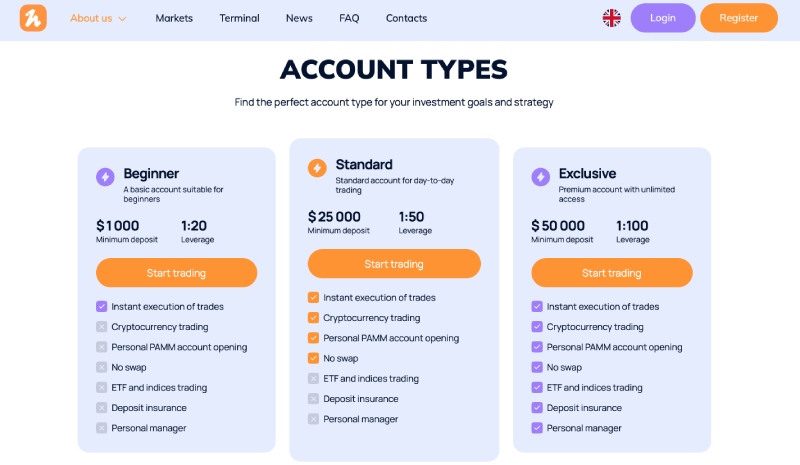
Task: Toggle Exclusive's Personal manager checkbox
Action: pos(537,428)
